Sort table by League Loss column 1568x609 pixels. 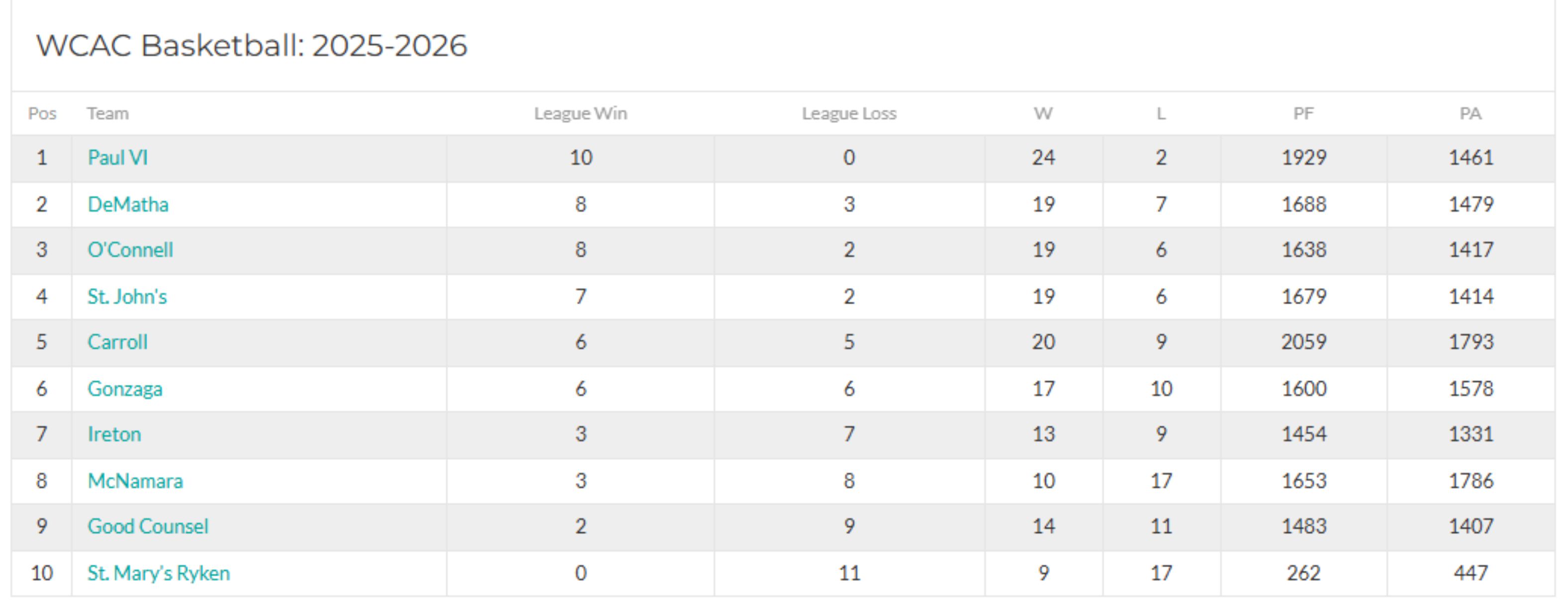(849, 114)
